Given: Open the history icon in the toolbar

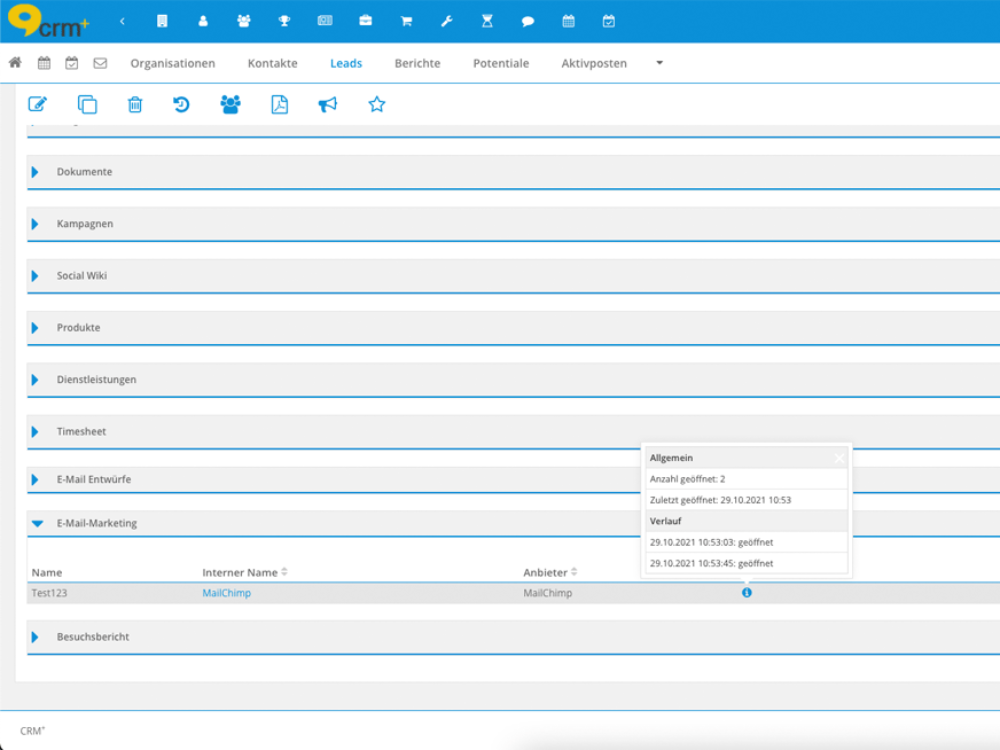Looking at the screenshot, I should click(181, 104).
